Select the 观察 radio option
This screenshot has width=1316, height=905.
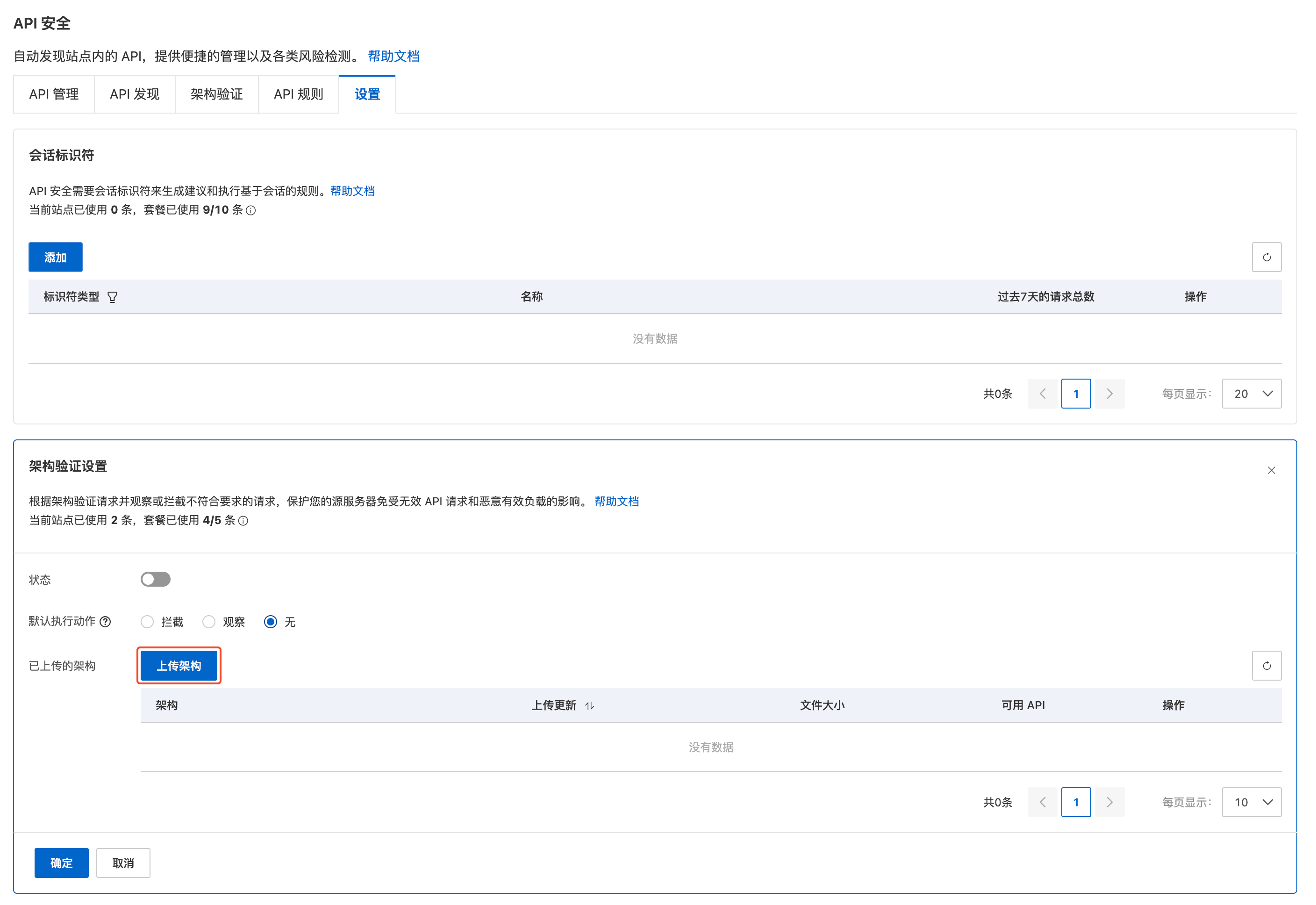click(x=209, y=622)
